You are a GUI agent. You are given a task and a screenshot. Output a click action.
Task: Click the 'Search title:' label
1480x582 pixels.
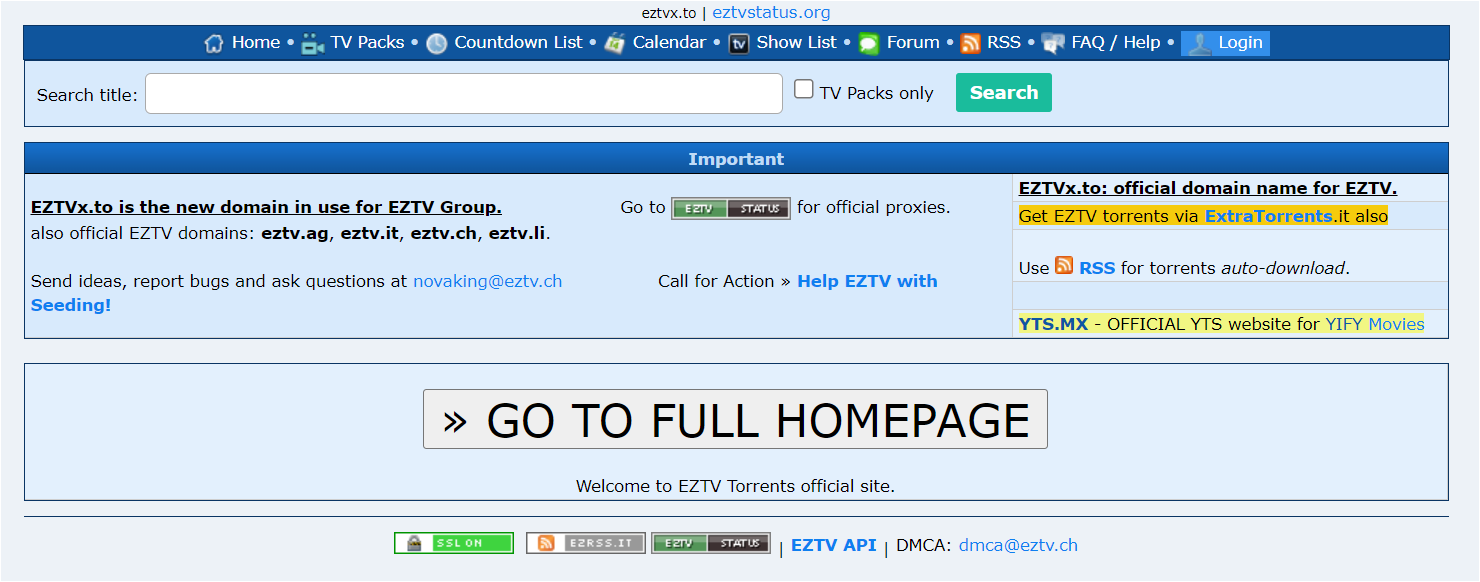pyautogui.click(x=87, y=95)
